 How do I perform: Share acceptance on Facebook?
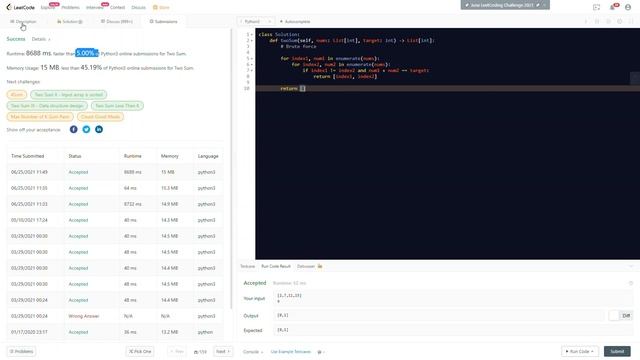73,129
